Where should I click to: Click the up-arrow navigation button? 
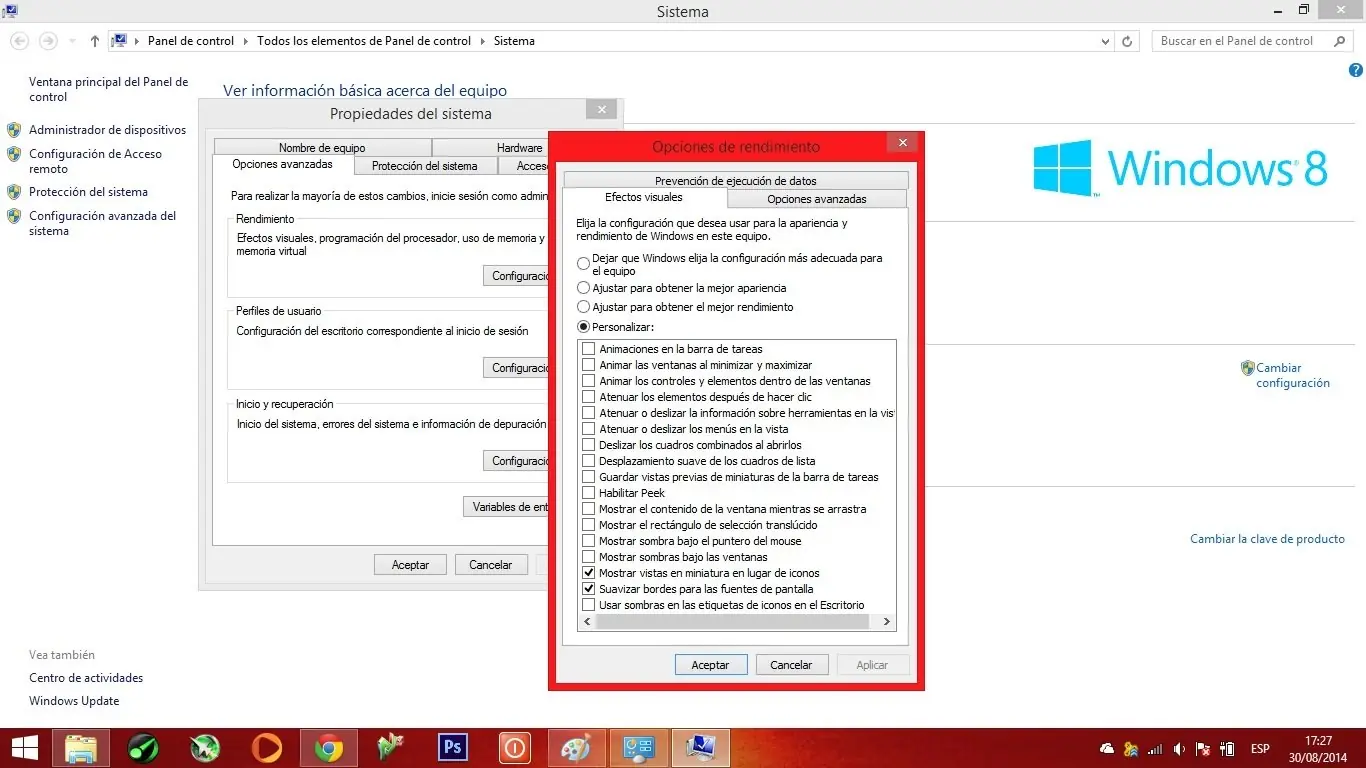[95, 41]
